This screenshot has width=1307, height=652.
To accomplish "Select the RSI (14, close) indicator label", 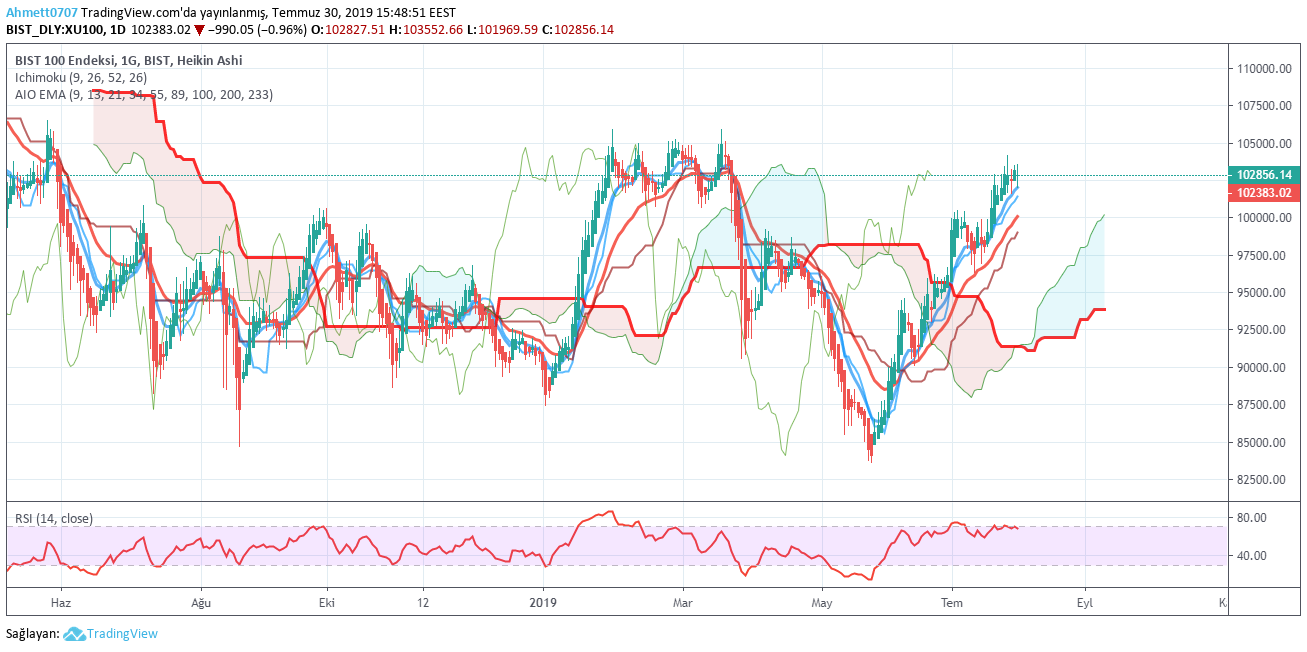I will click(54, 518).
